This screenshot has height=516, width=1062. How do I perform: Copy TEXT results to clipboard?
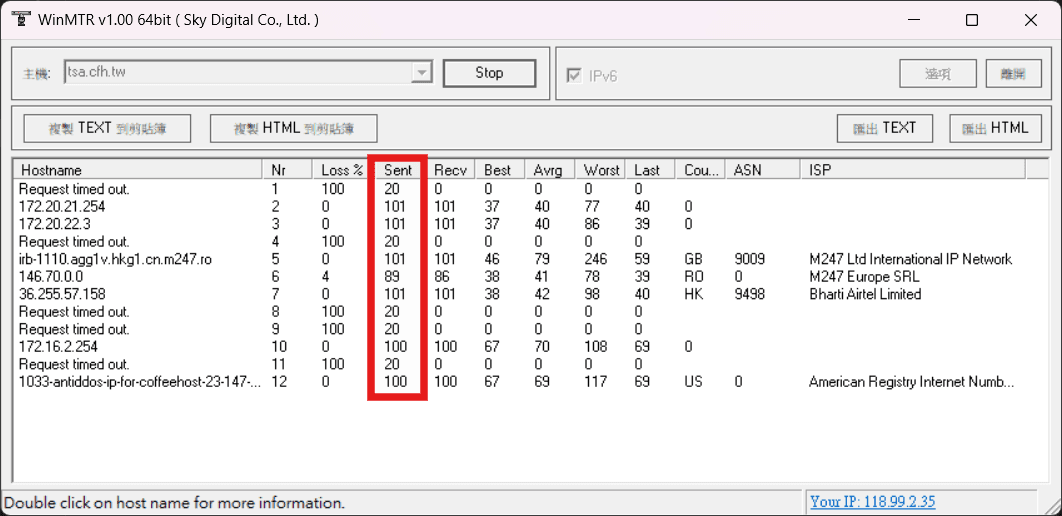[x=108, y=128]
